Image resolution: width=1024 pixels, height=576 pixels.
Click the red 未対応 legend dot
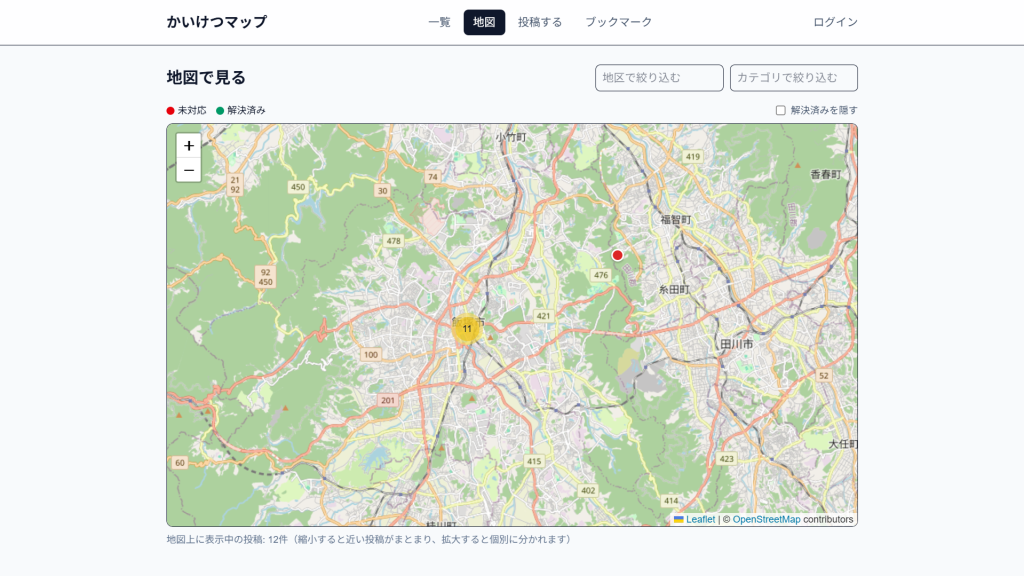click(170, 111)
